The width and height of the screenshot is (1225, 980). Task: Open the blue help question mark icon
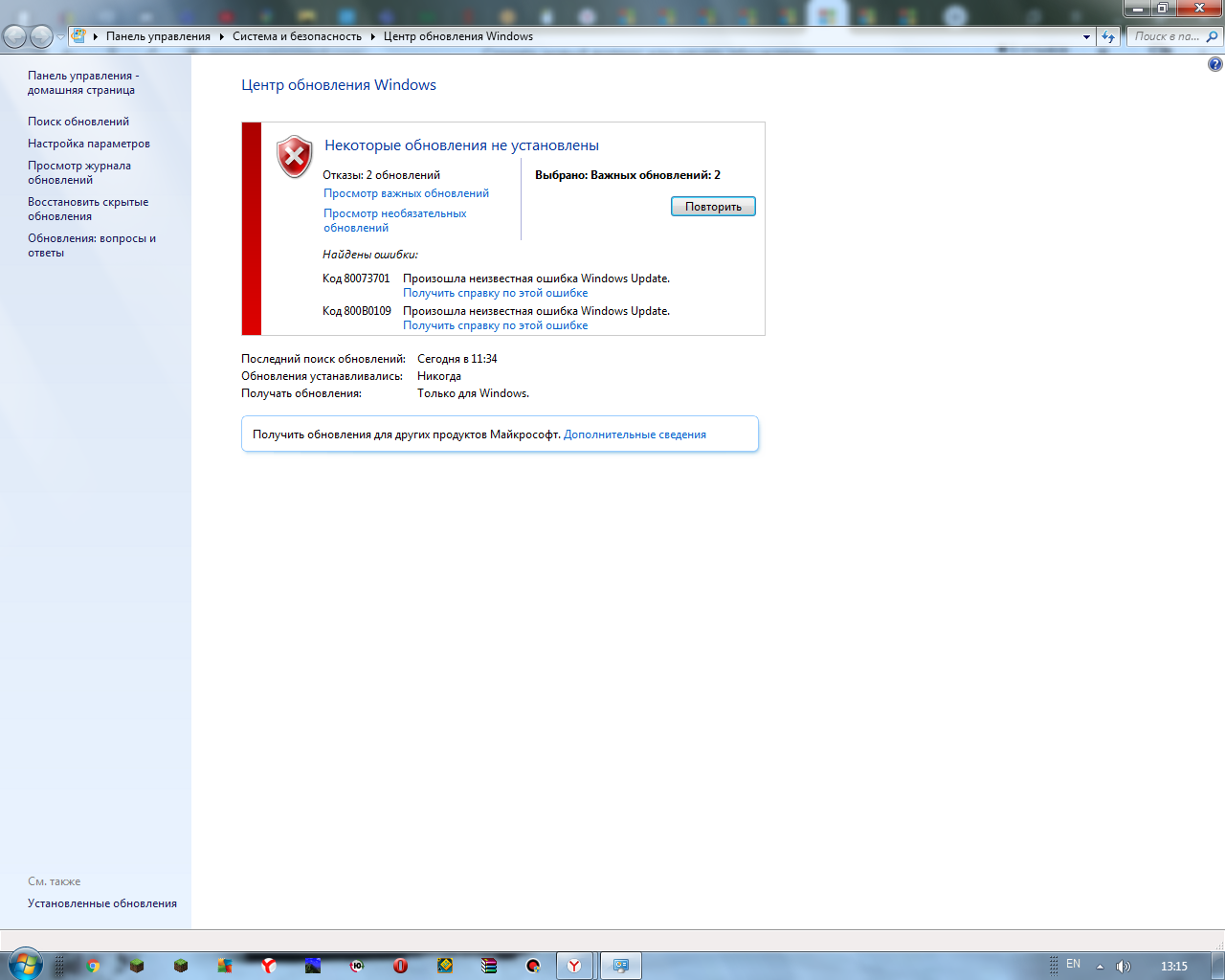click(x=1214, y=64)
